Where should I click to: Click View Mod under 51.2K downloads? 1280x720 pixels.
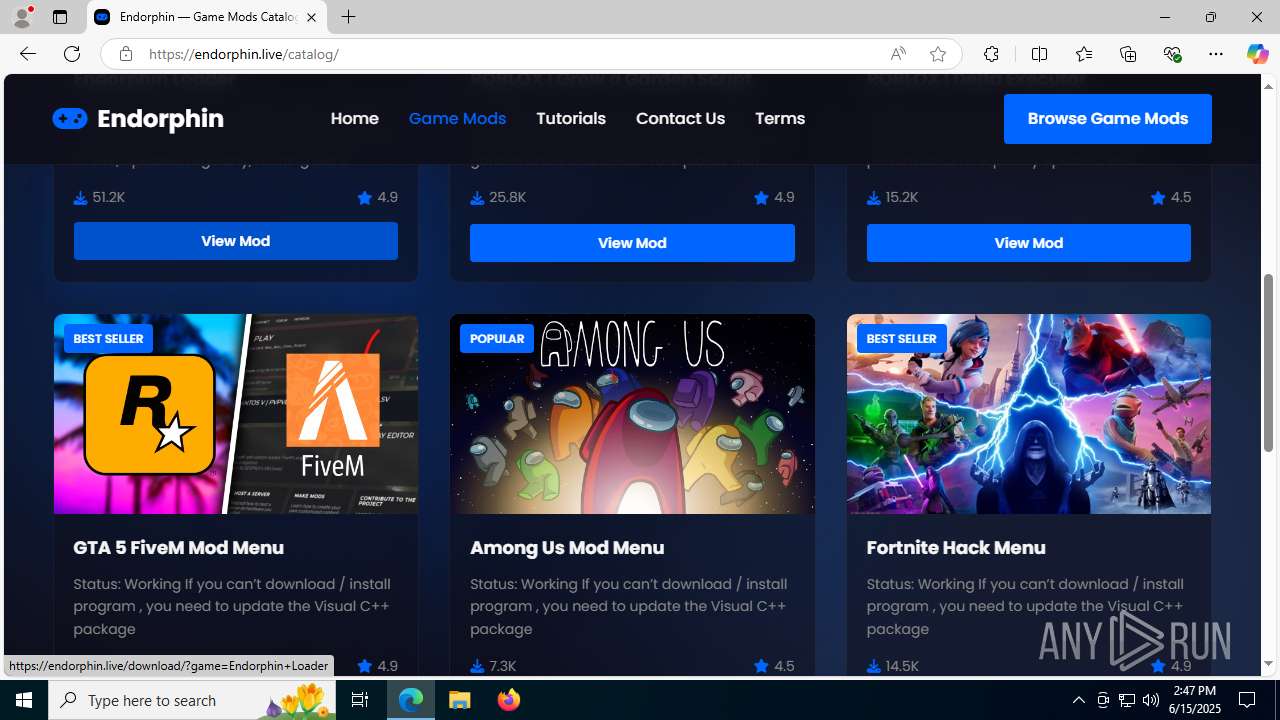[x=235, y=241]
